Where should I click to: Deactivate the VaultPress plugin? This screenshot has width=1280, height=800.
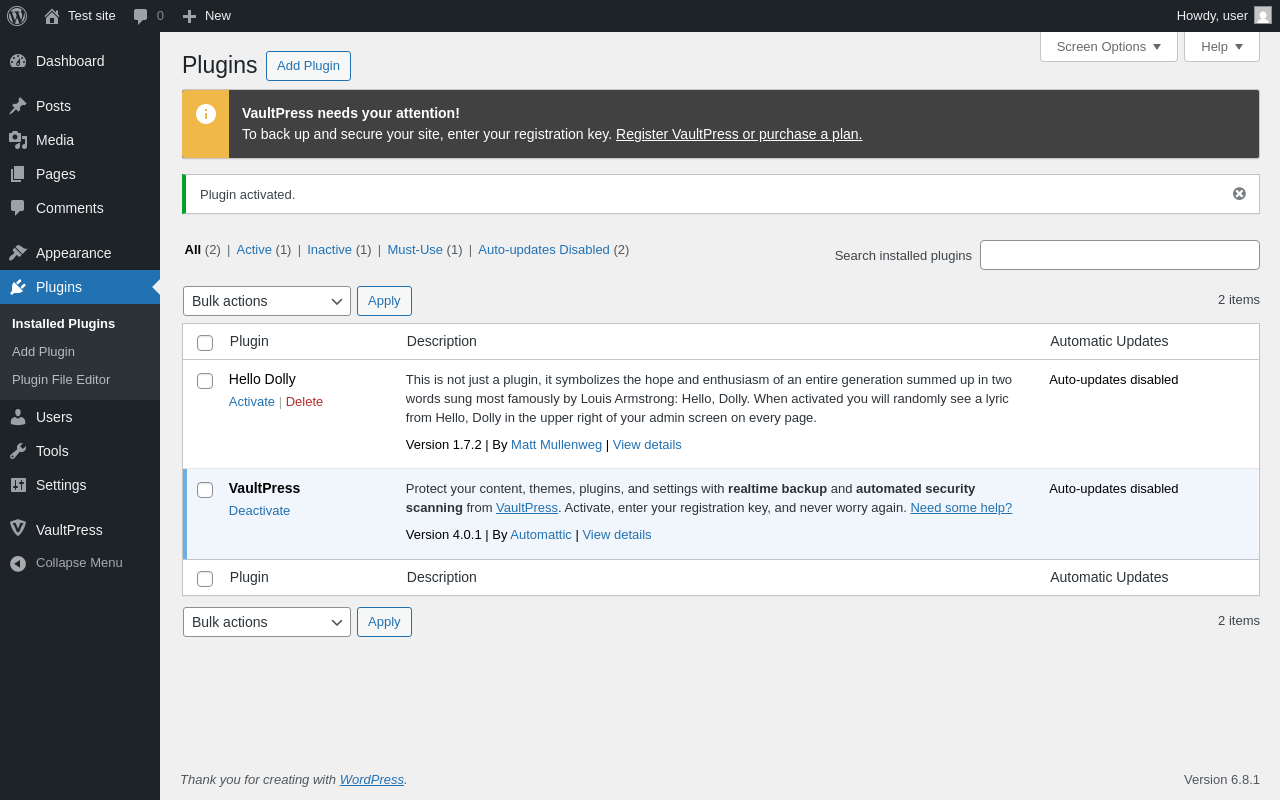(x=259, y=511)
